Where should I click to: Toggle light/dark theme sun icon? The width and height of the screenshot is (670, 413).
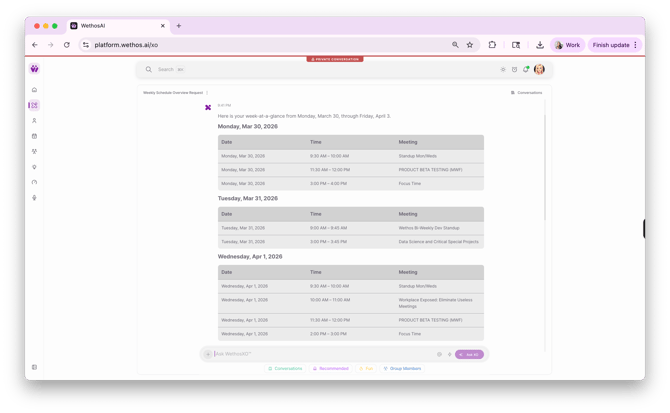[502, 70]
